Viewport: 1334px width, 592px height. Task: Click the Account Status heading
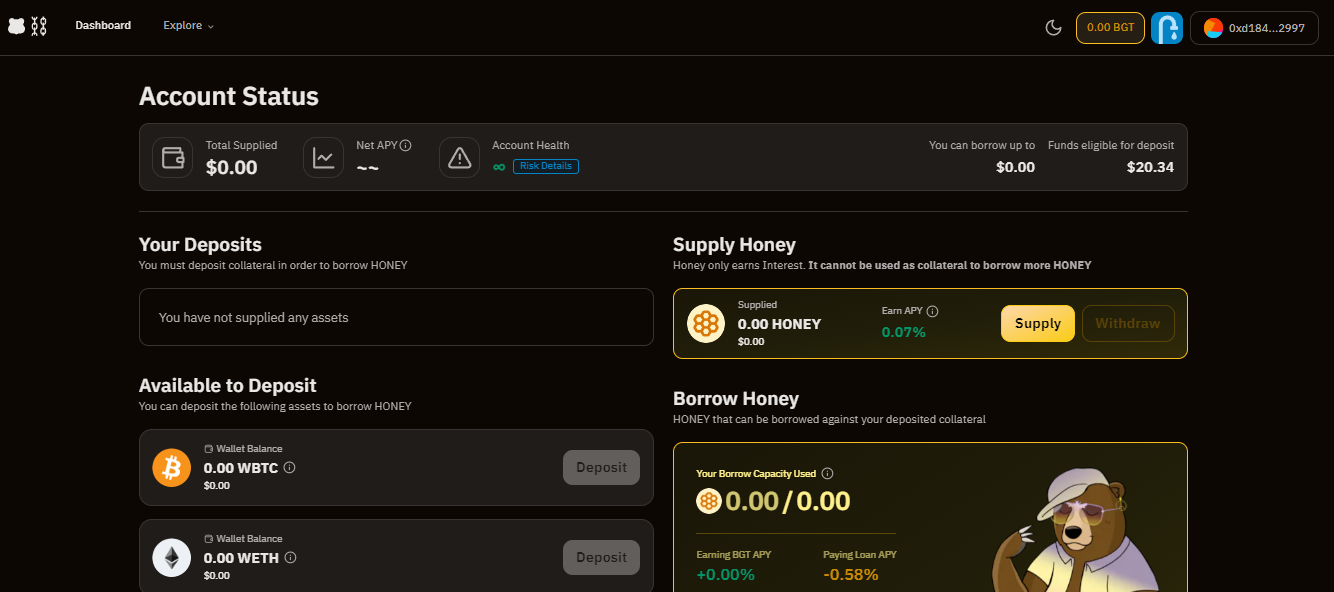(229, 96)
